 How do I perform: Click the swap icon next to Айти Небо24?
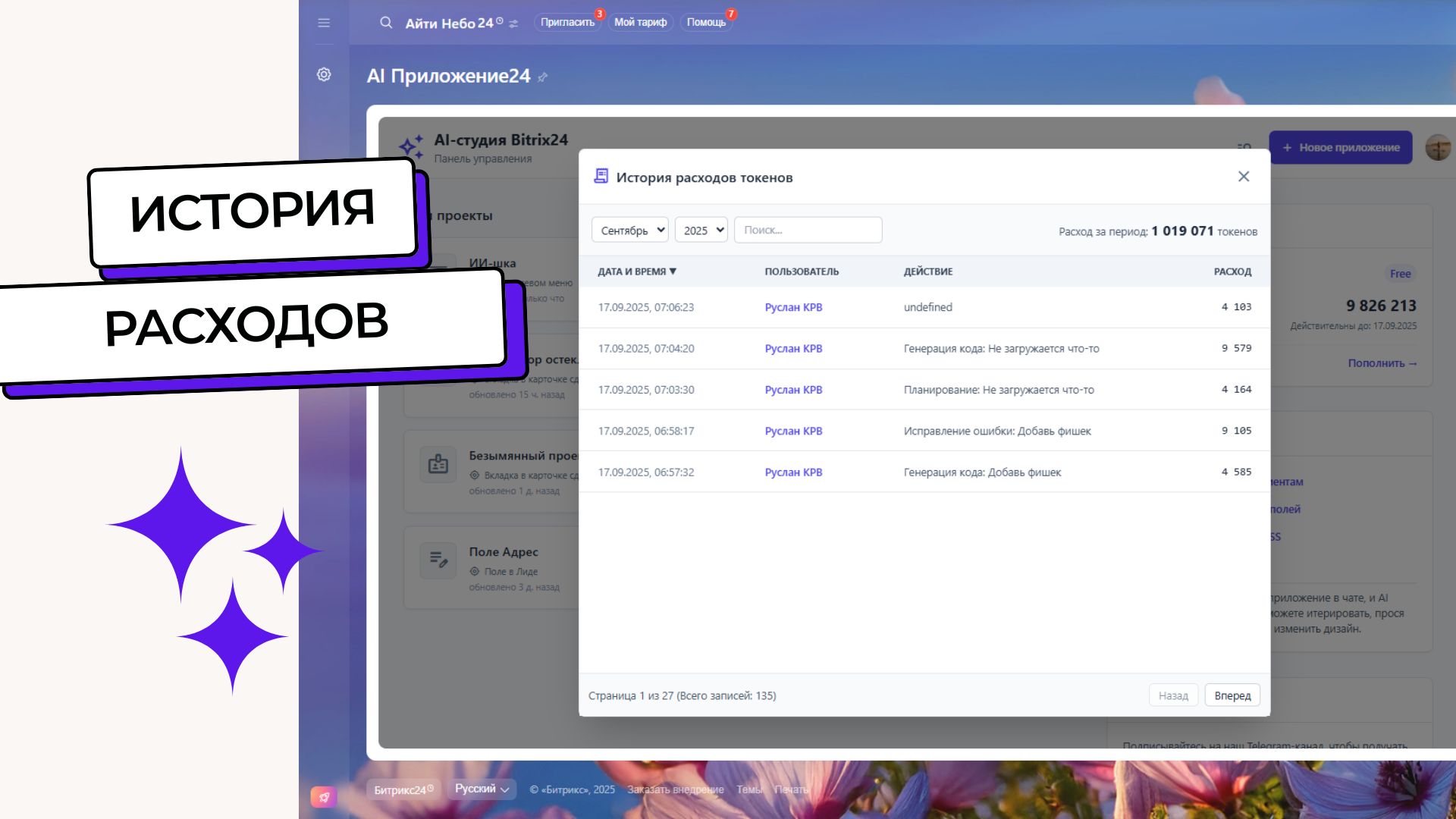tap(513, 24)
